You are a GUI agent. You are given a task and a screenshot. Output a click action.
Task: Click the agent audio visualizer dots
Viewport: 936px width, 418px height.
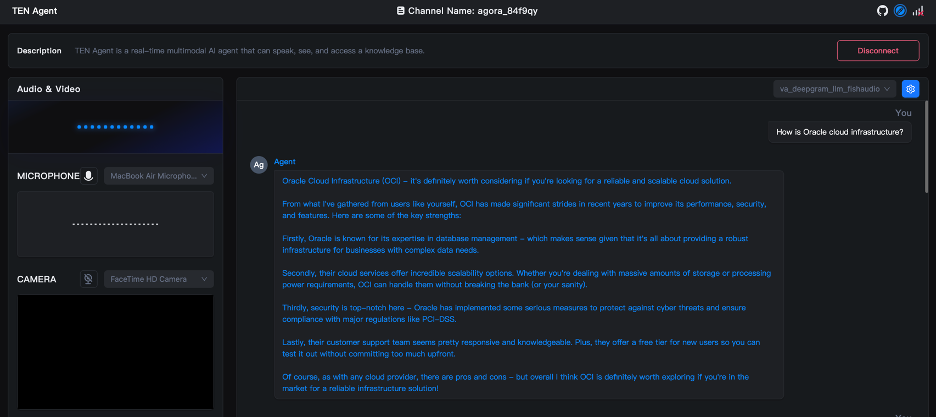point(115,127)
